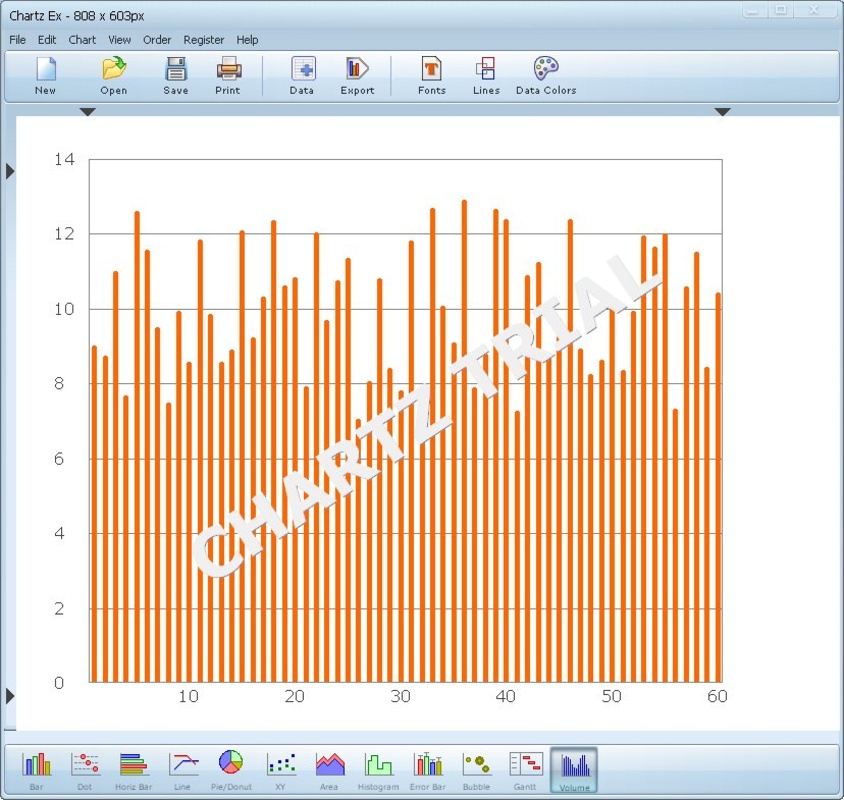Switch to Horiz Bar chart type
The height and width of the screenshot is (800, 844).
pos(133,770)
